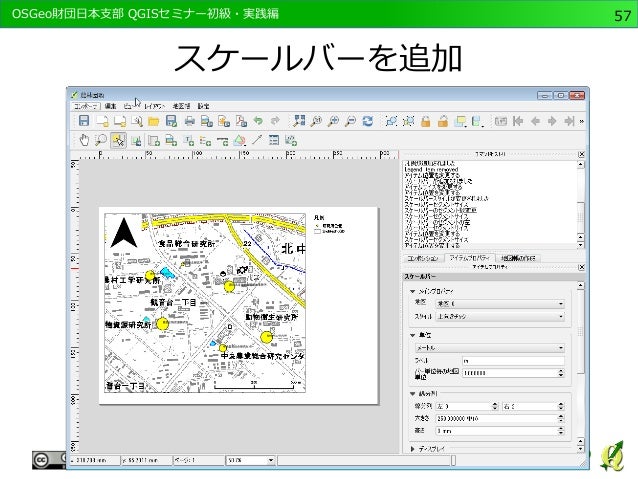The image size is (638, 479).
Task: Open the スタイル style dropdown
Action: click(500, 316)
